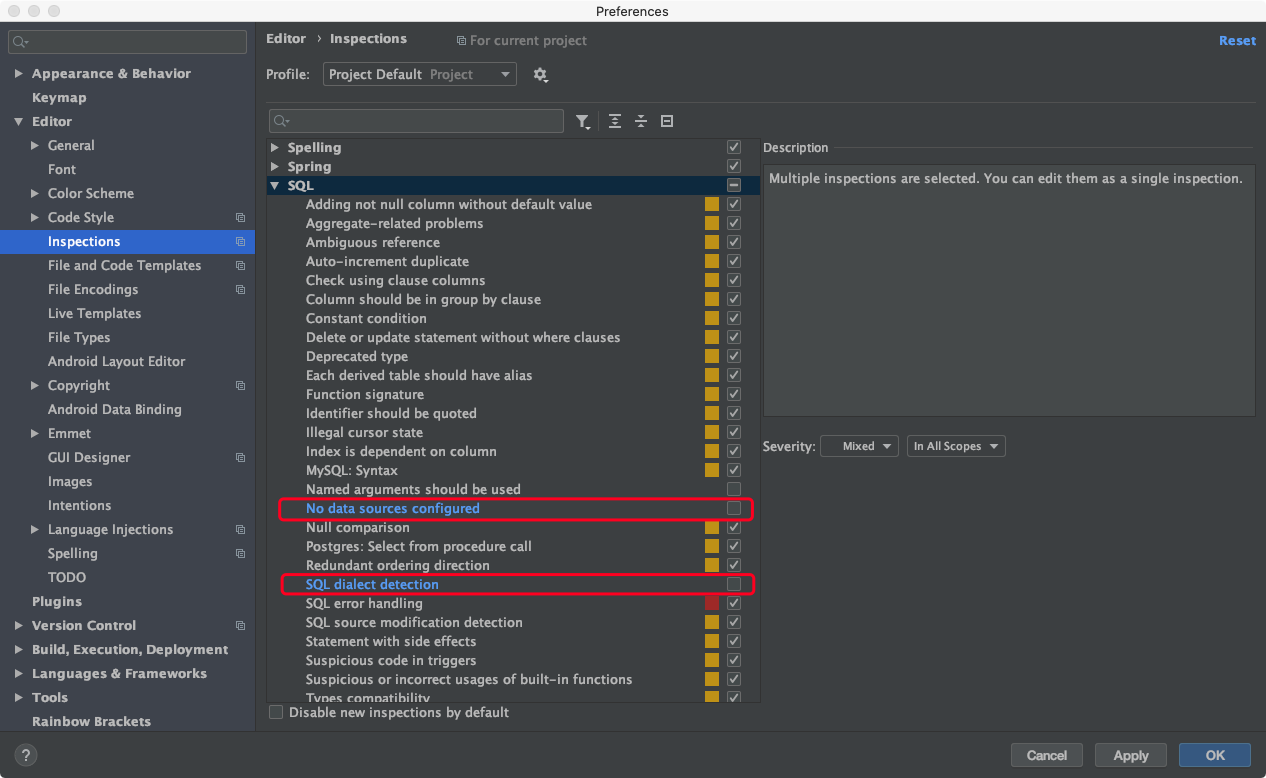Select Live Templates in the sidebar
This screenshot has width=1266, height=778.
[x=94, y=314]
